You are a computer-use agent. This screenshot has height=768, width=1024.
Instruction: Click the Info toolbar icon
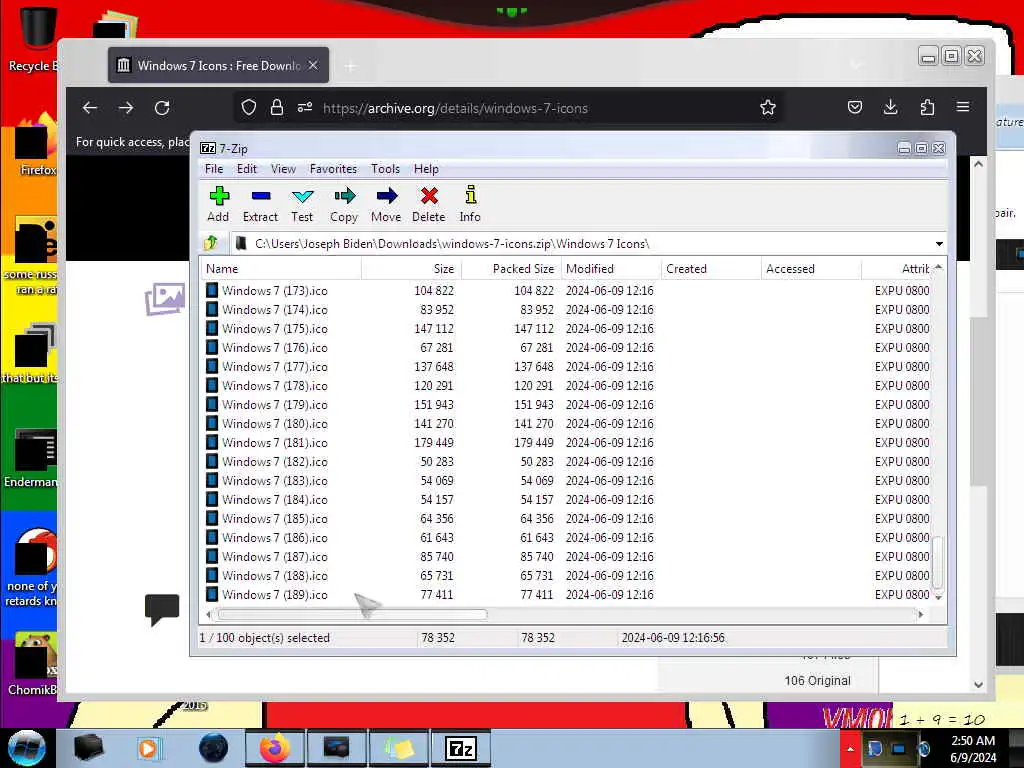click(470, 204)
